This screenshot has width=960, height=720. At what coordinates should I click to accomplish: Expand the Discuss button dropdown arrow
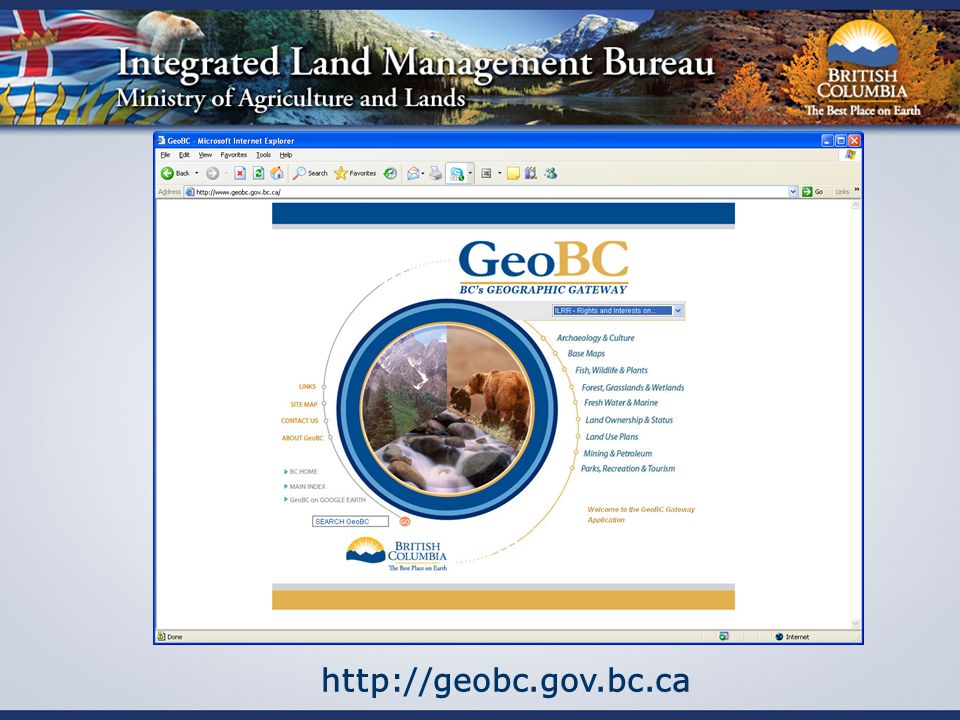point(500,173)
